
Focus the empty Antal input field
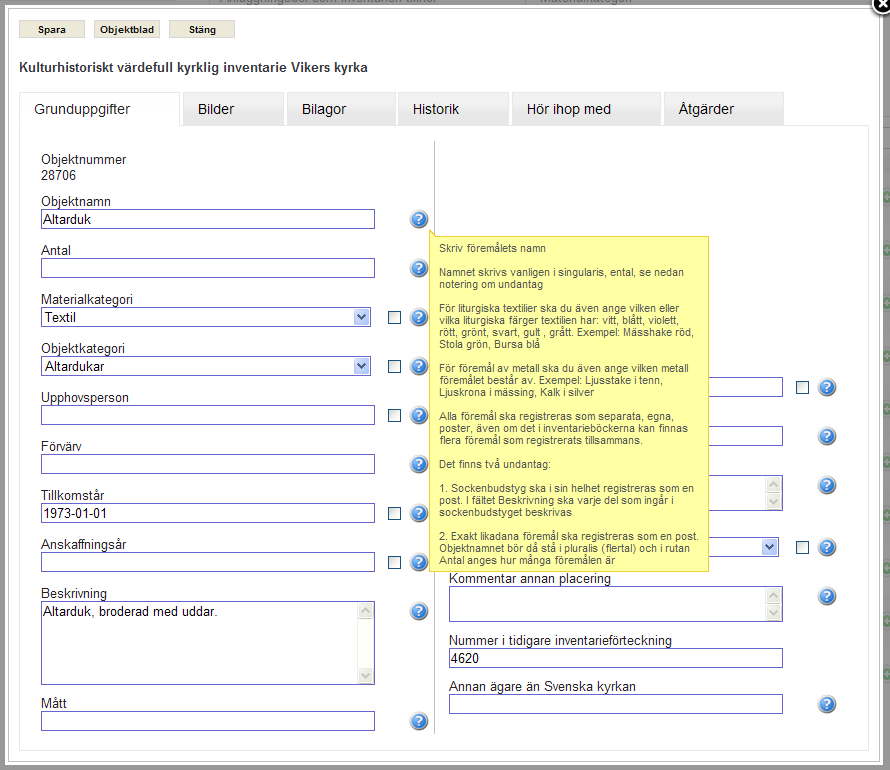[x=208, y=268]
